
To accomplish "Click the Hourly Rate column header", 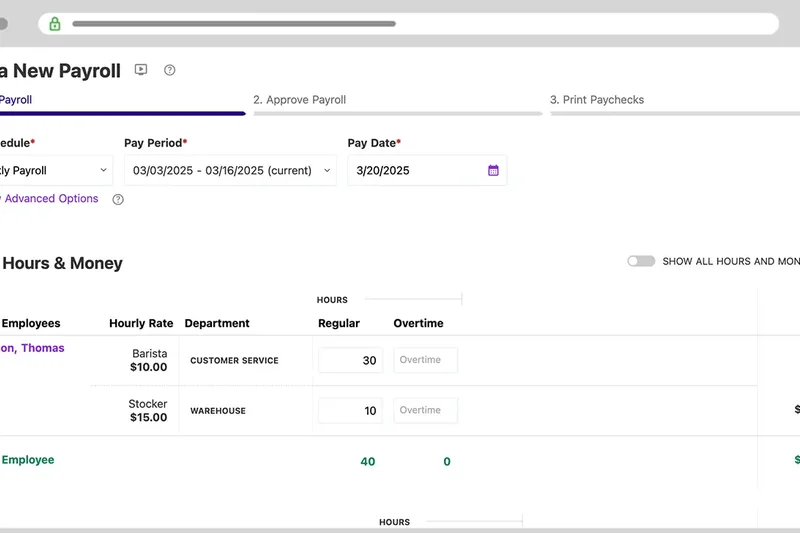I will click(141, 324).
